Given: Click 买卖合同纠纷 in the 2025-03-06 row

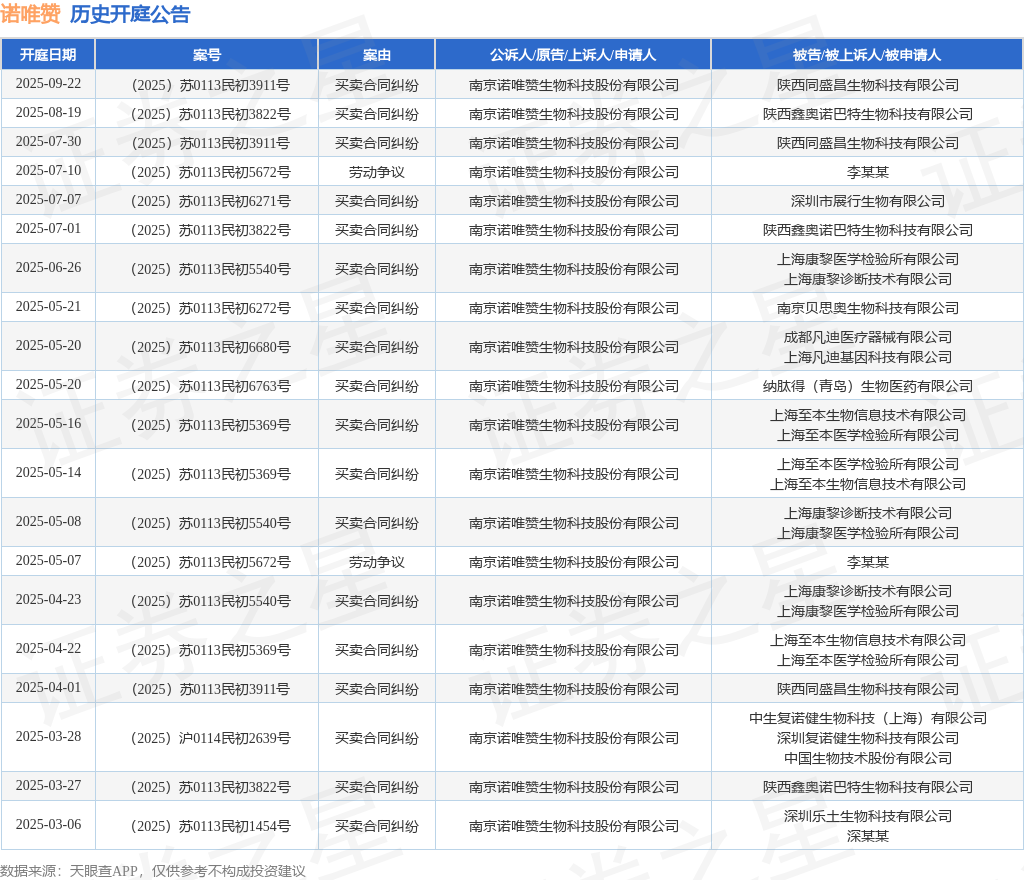Looking at the screenshot, I should click(x=377, y=826).
